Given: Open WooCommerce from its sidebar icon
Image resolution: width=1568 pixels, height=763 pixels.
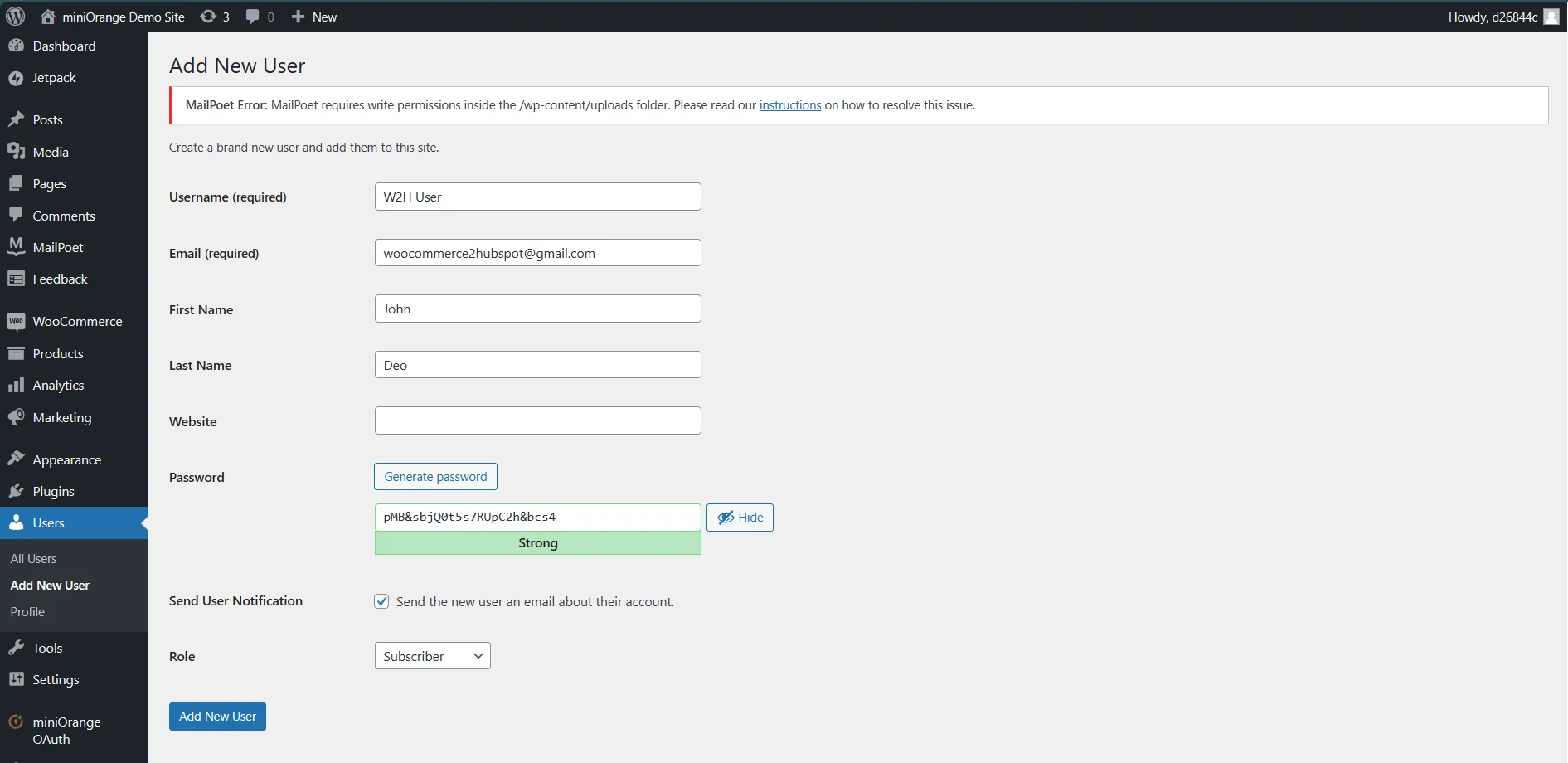Looking at the screenshot, I should pos(17,320).
